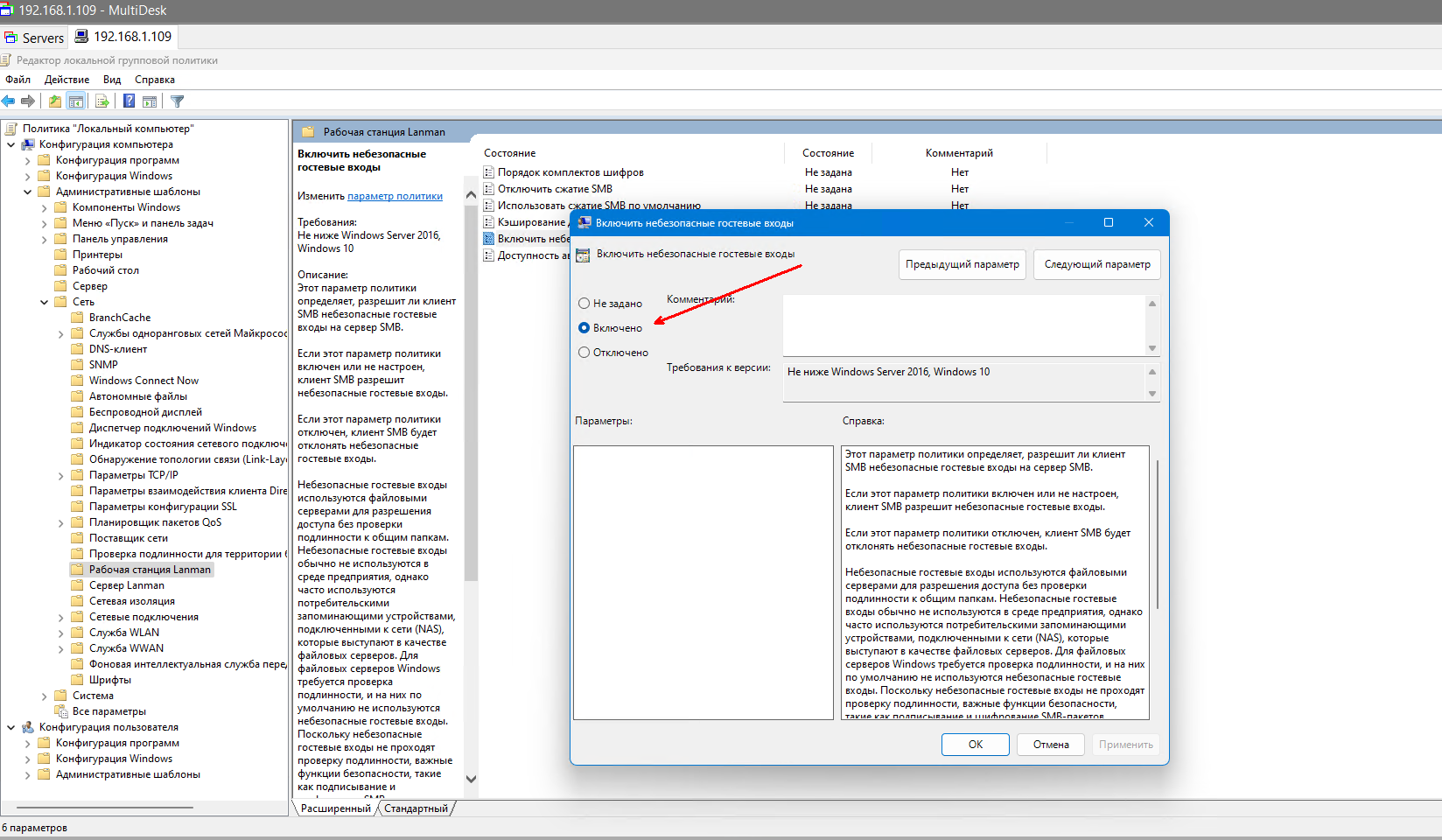Toggle the show/hide console tree icon

(x=76, y=101)
